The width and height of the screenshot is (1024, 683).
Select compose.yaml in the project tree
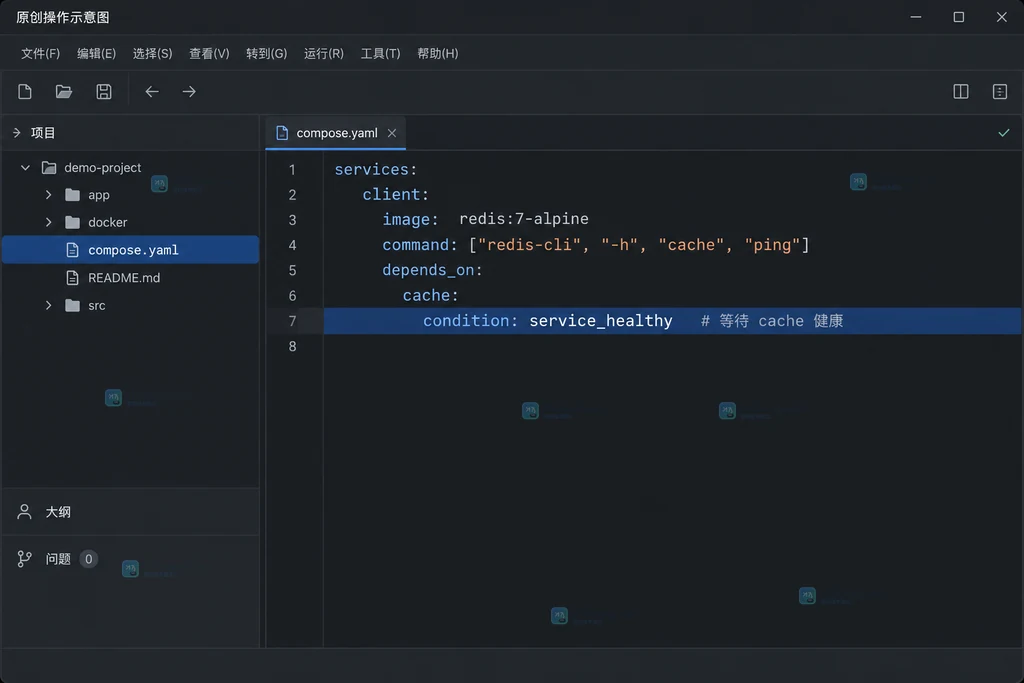131,250
